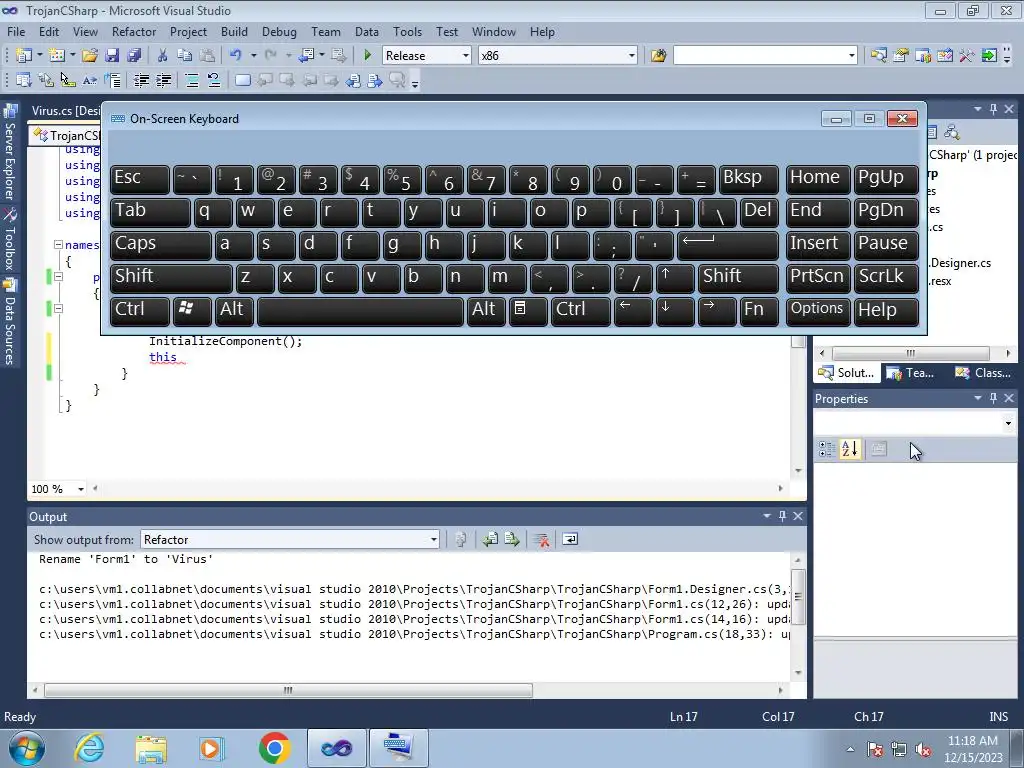The height and width of the screenshot is (768, 1024).
Task: Click the Home key on On-Screen Keyboard
Action: click(818, 178)
